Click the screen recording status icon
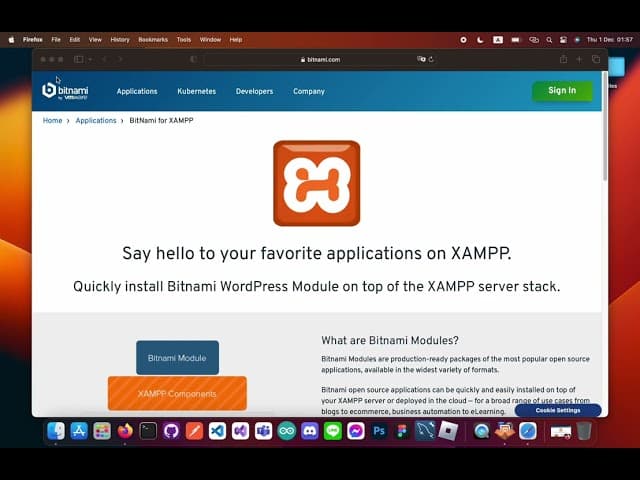This screenshot has height=480, width=640. tap(463, 40)
